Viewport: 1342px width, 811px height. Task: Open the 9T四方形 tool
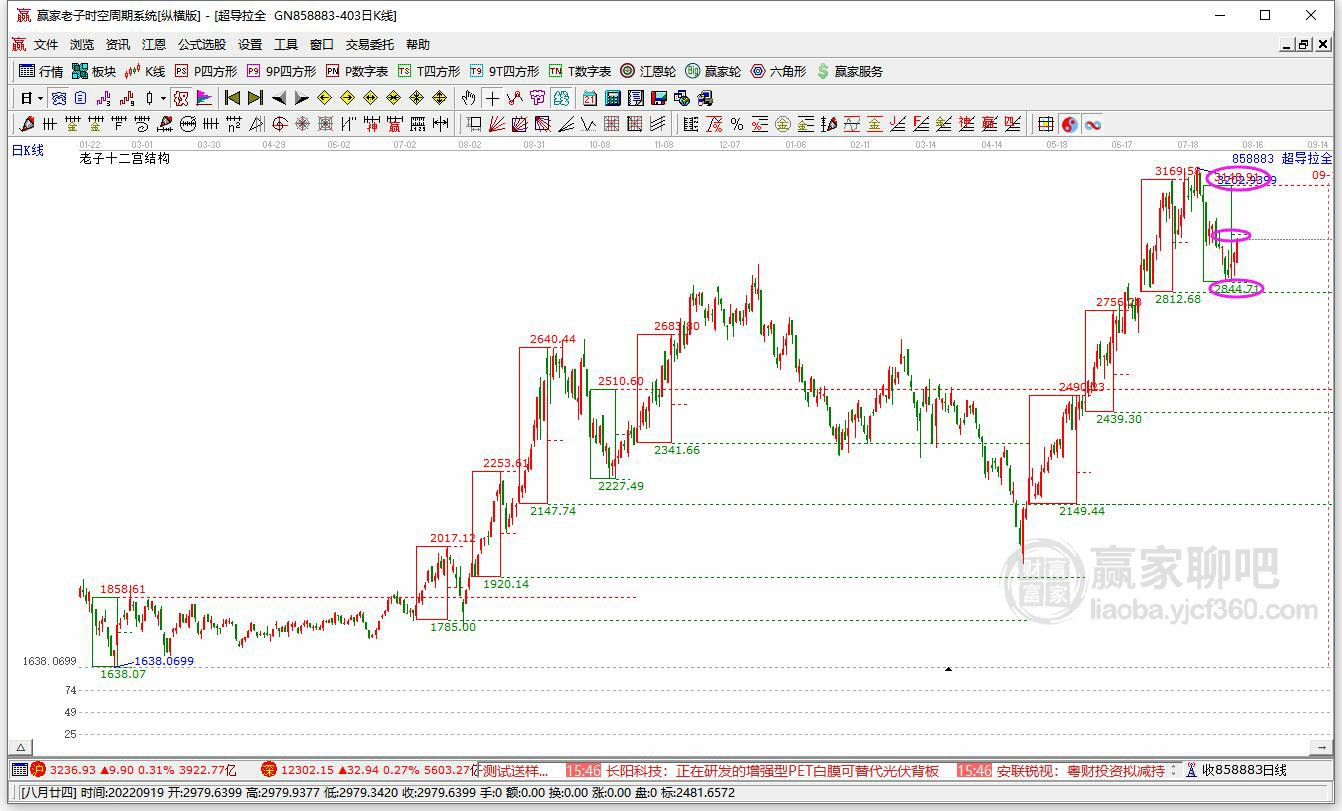[x=504, y=71]
